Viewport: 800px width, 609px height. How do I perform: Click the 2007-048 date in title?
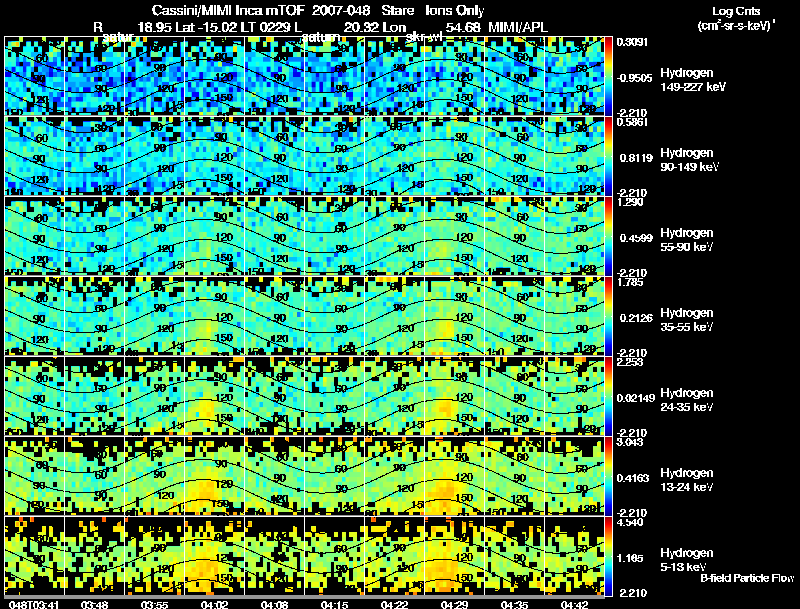pyautogui.click(x=340, y=11)
